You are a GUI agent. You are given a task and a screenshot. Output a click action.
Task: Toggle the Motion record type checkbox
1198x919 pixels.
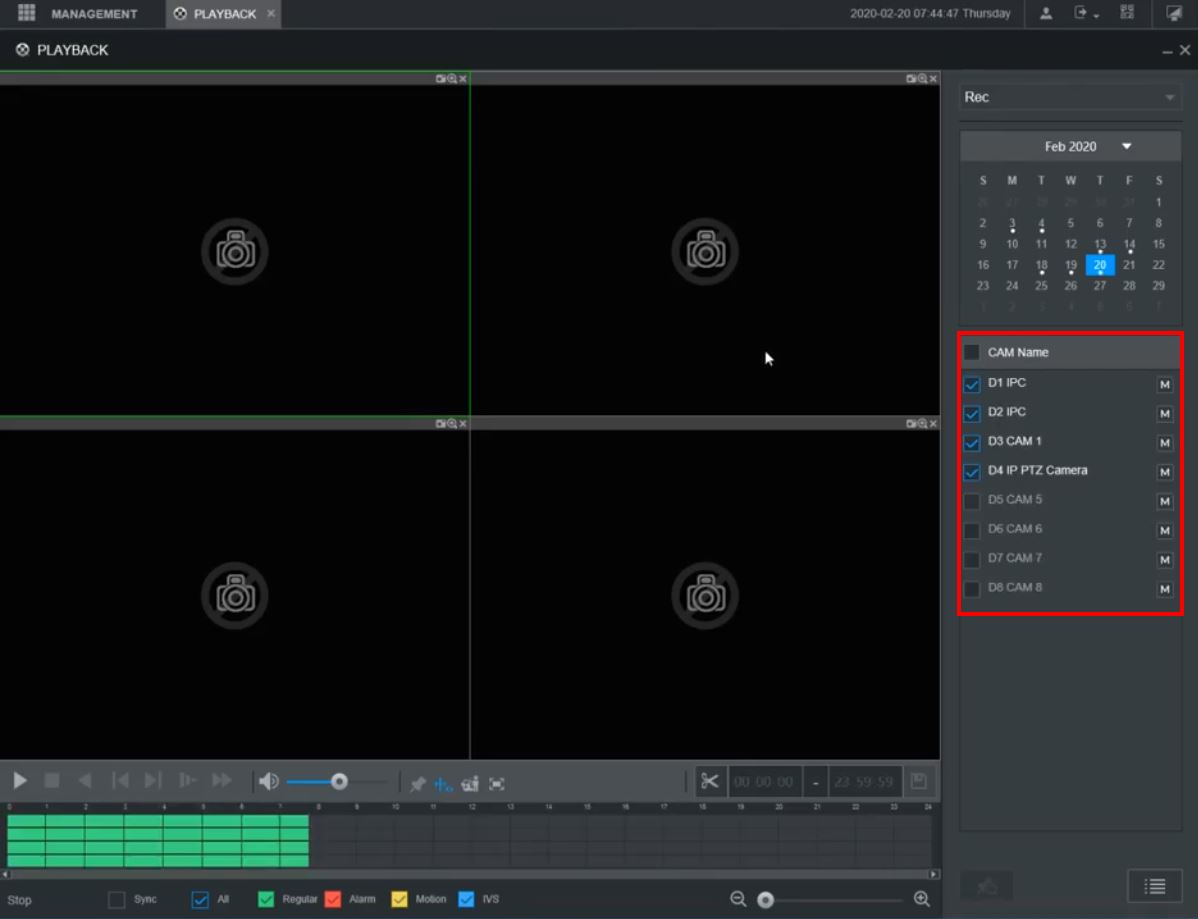point(400,899)
